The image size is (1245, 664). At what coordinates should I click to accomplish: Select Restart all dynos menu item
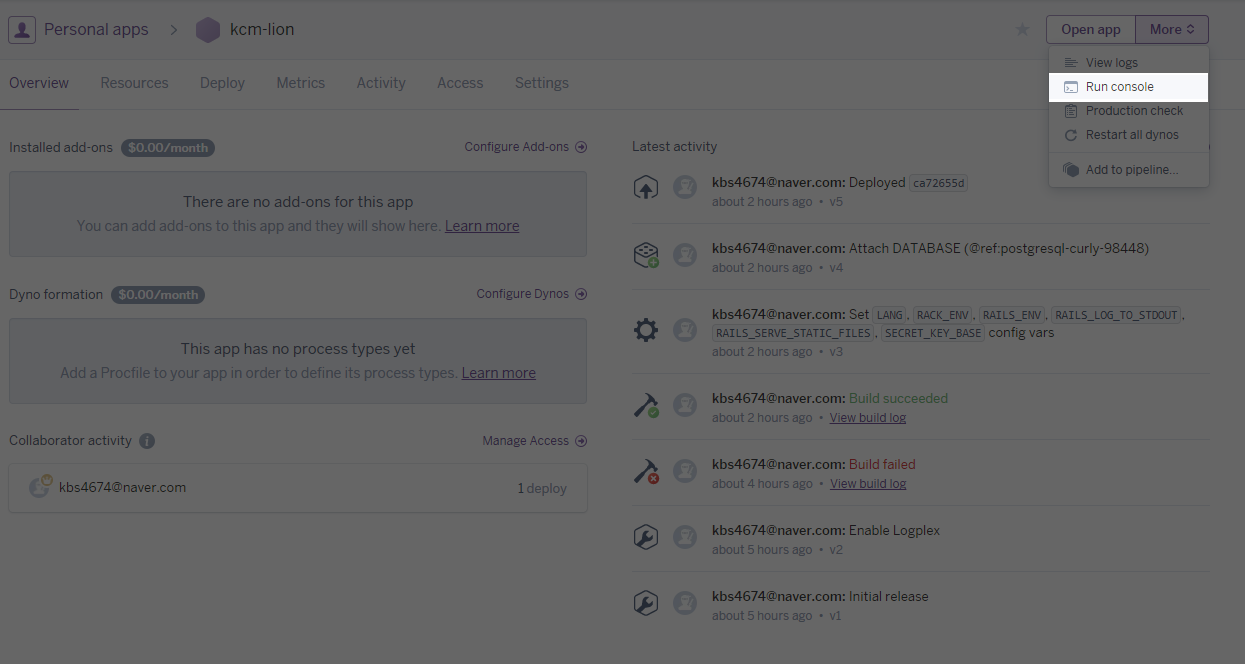point(1129,135)
